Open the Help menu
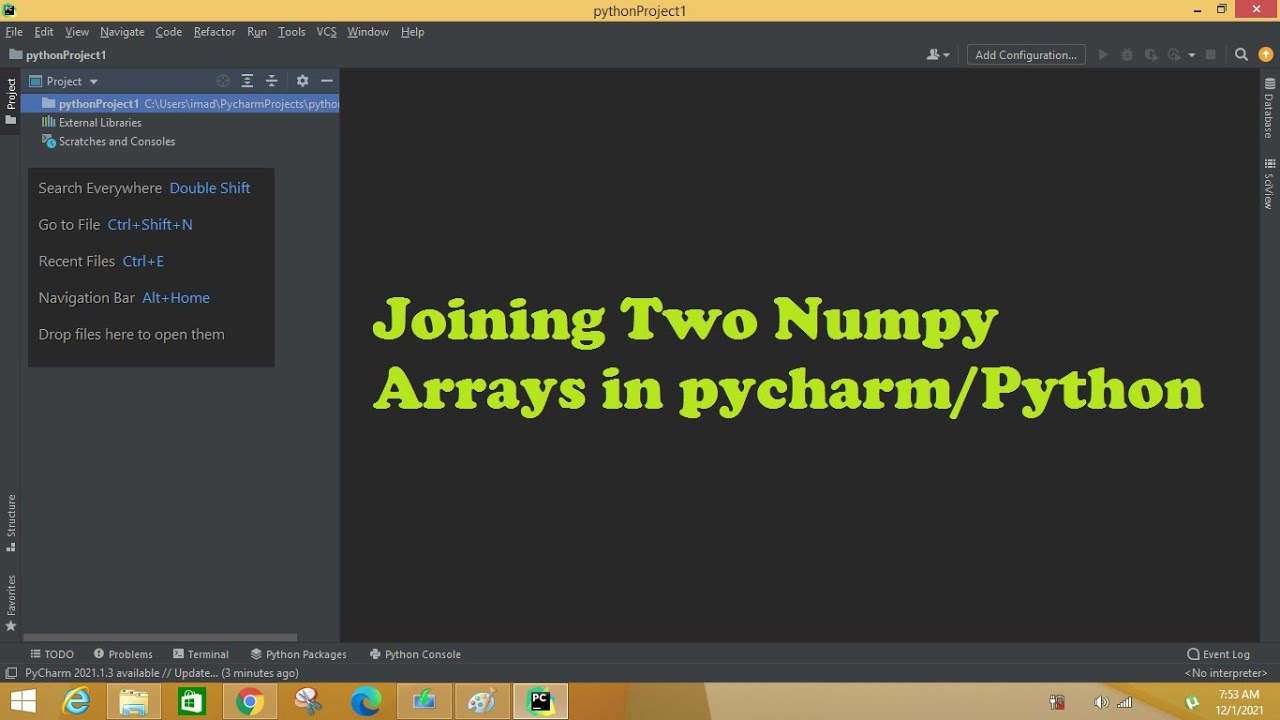The image size is (1280, 720). [413, 32]
